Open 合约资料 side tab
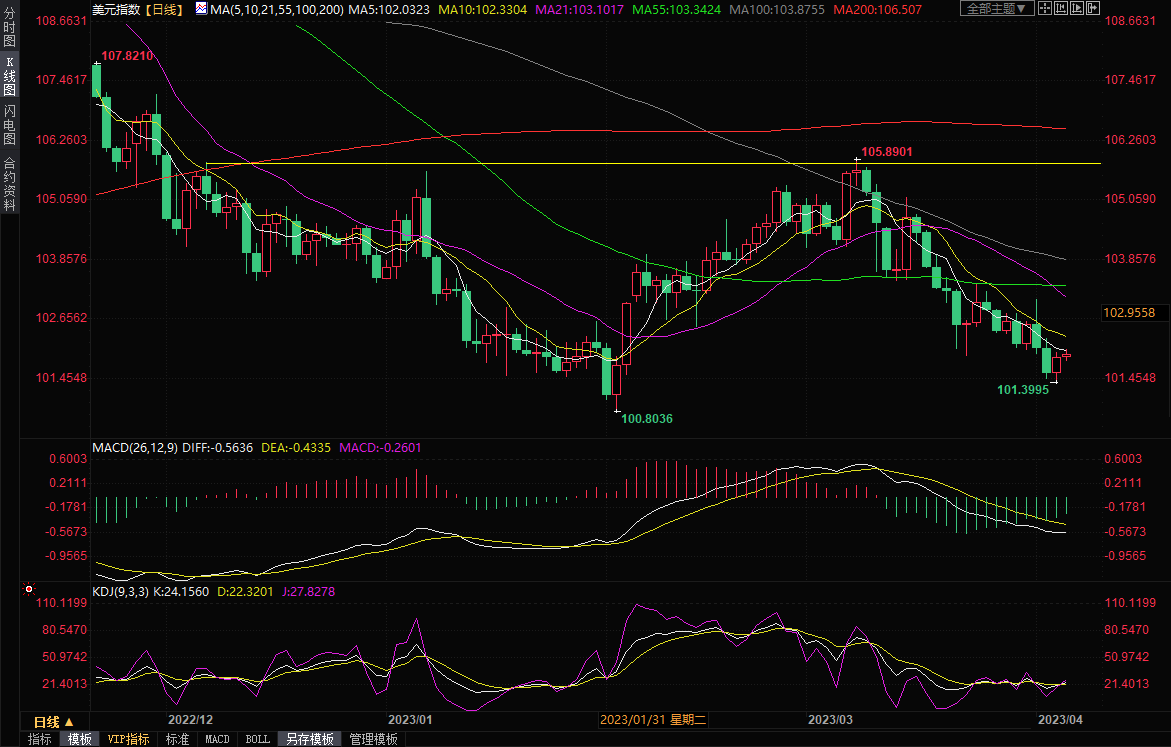The image size is (1171, 747). pos(9,183)
